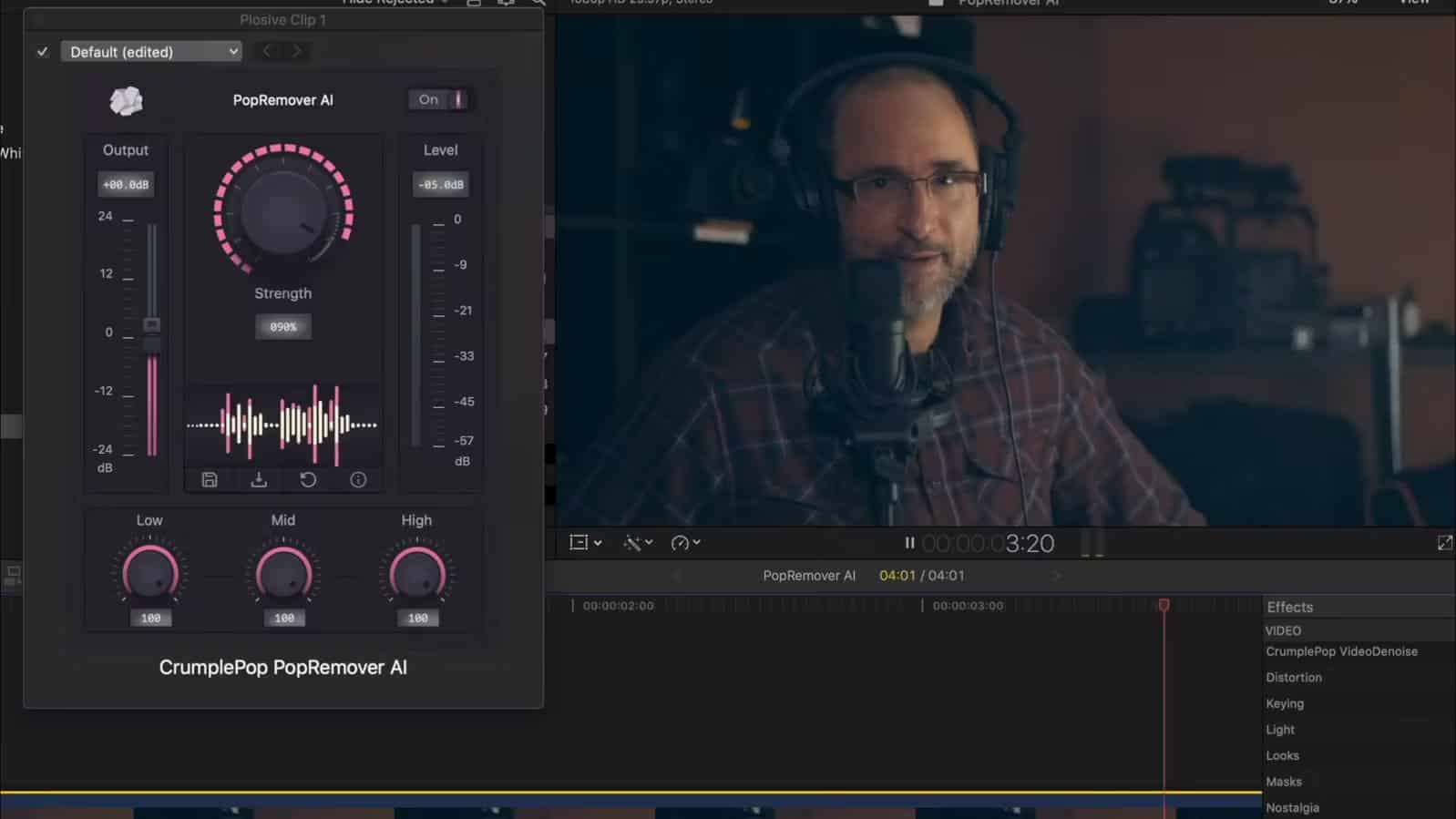Click the Strength knob
The image size is (1456, 819).
click(283, 210)
